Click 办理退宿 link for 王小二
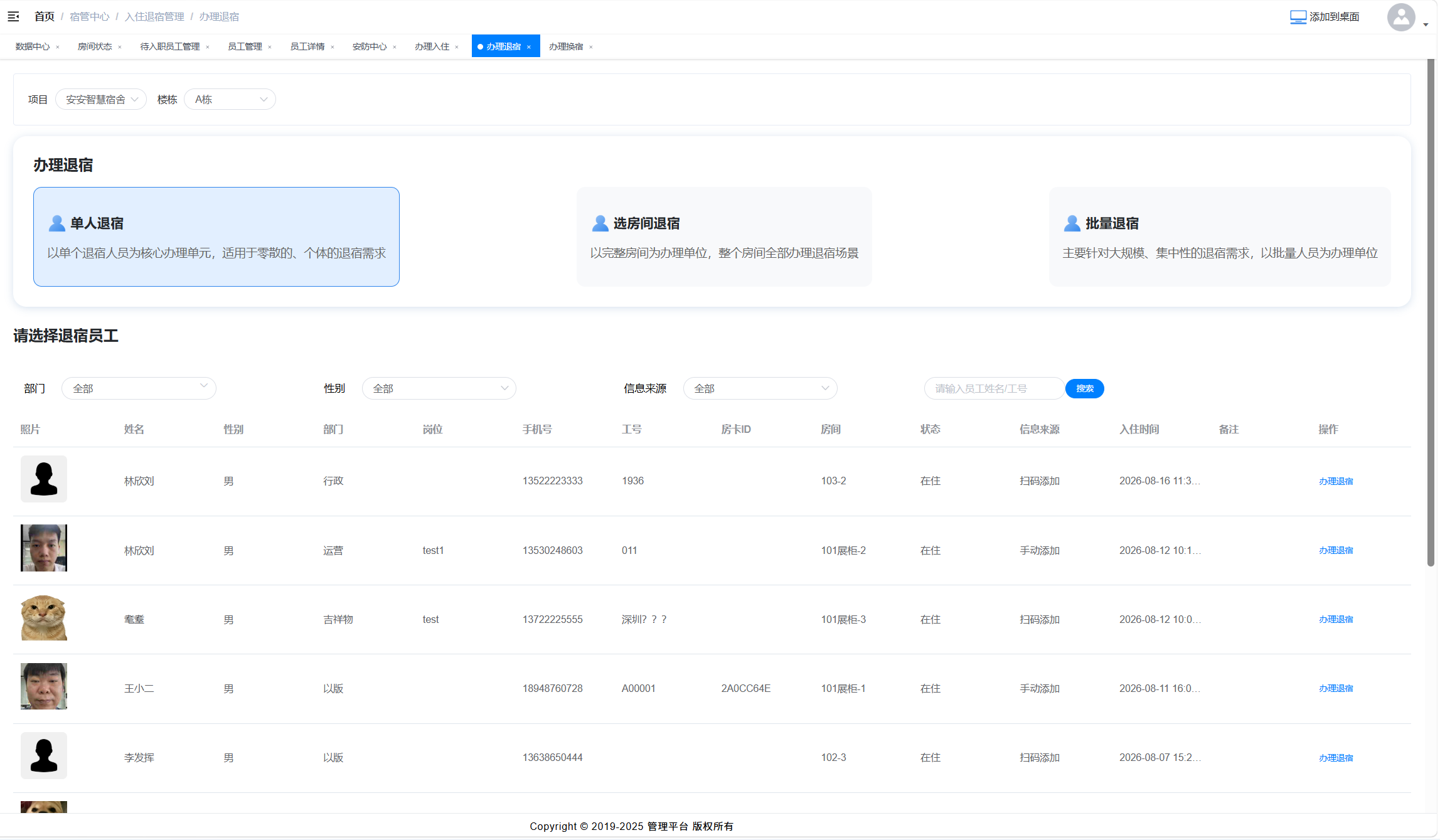Viewport: 1440px width, 840px height. coord(1336,688)
